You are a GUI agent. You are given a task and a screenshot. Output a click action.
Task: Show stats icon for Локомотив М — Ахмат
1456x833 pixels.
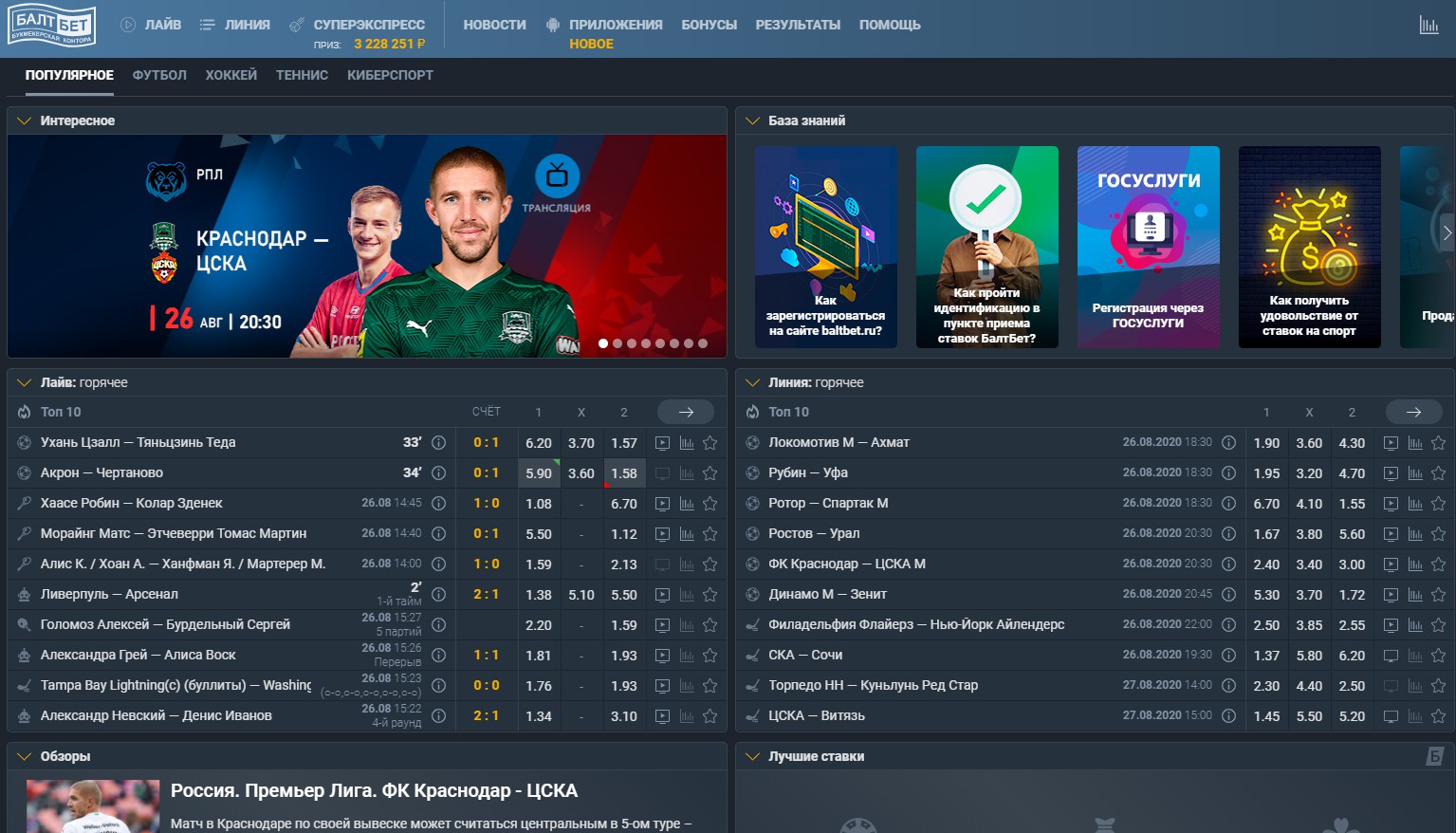pos(1415,443)
